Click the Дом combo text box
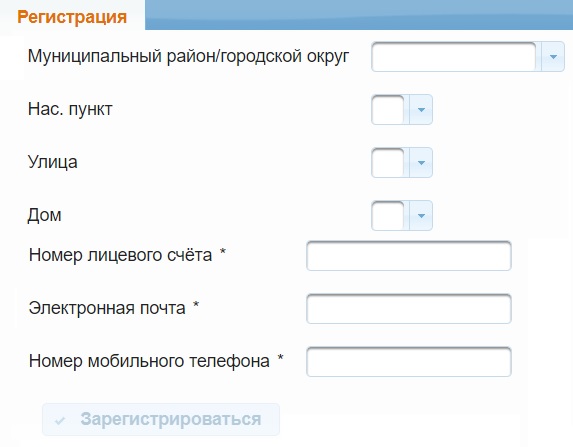 [x=390, y=216]
